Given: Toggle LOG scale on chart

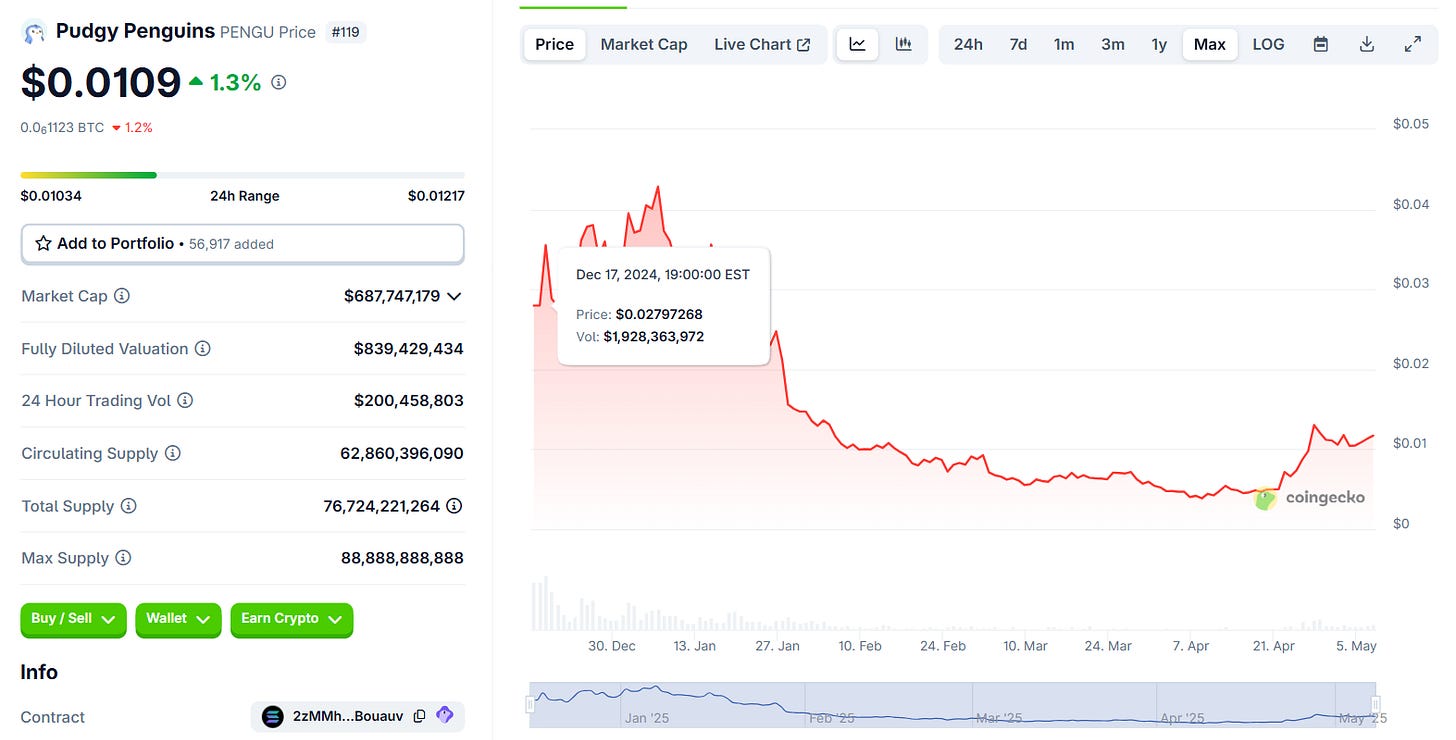Looking at the screenshot, I should [1268, 44].
